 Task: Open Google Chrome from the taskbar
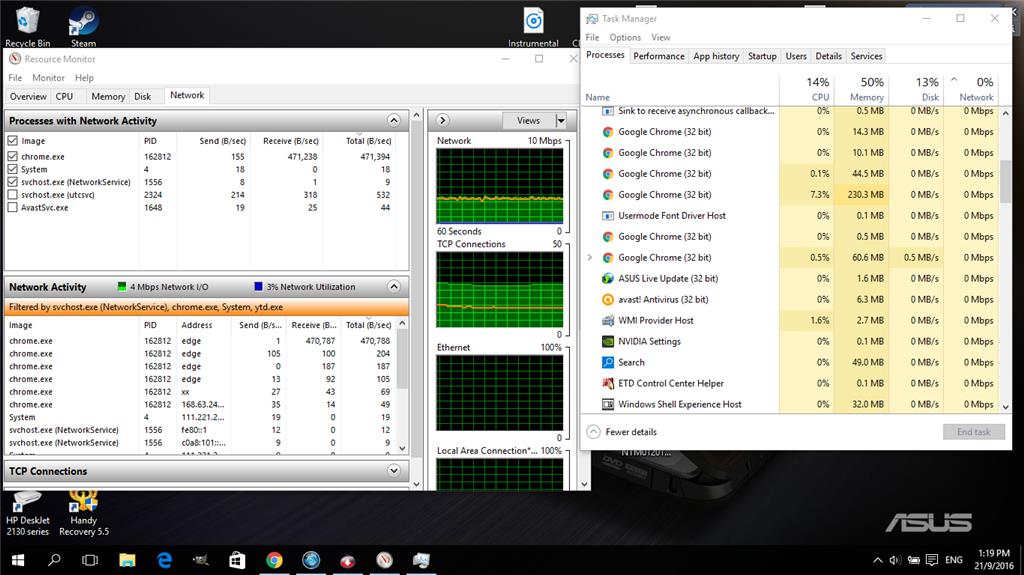[274, 560]
